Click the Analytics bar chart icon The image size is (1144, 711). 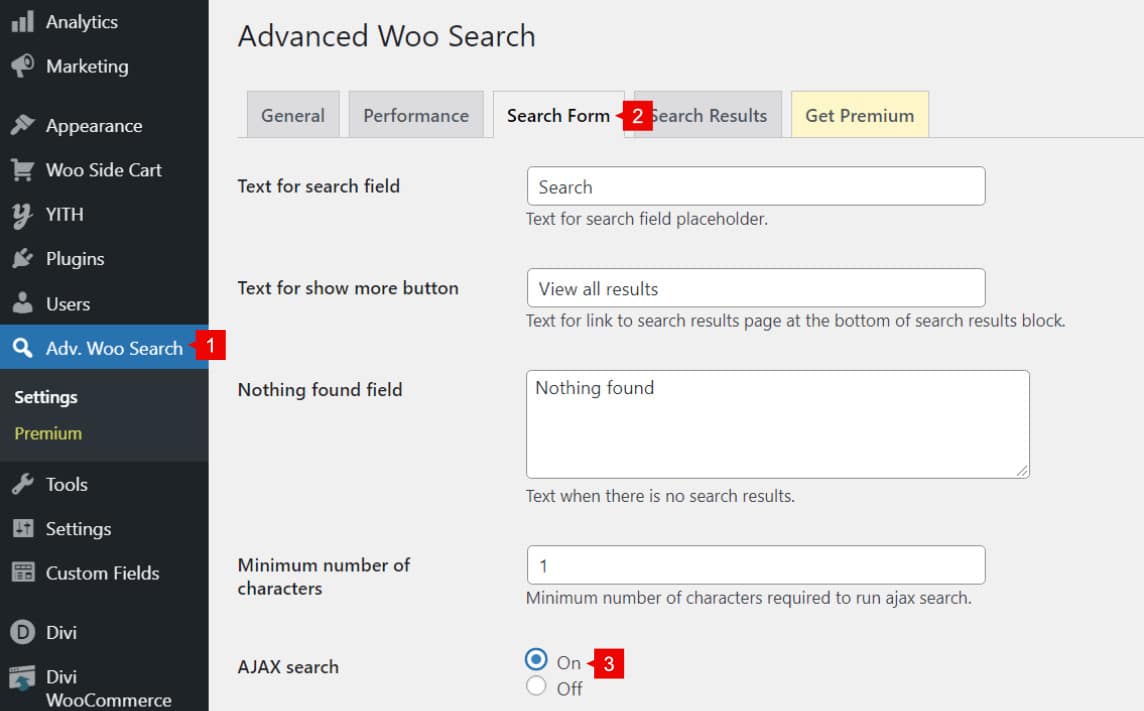pos(22,21)
